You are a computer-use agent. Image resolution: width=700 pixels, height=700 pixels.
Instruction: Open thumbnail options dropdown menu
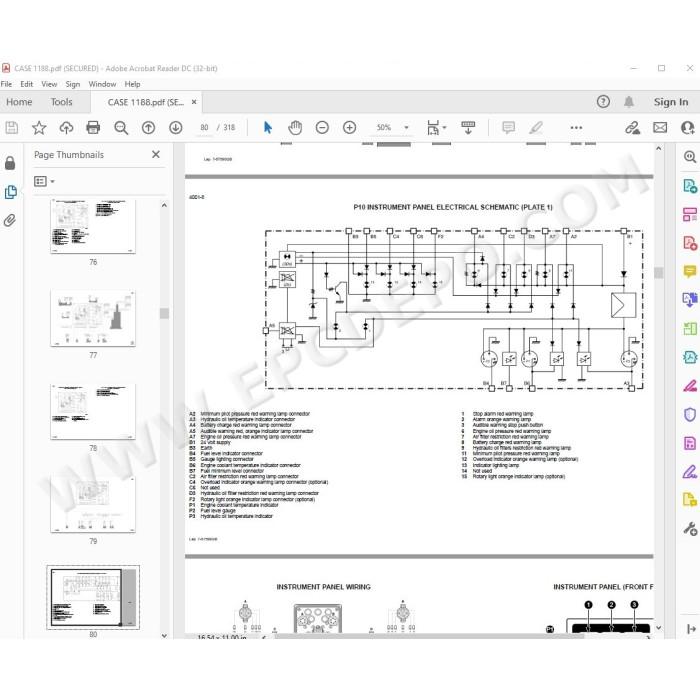(44, 181)
